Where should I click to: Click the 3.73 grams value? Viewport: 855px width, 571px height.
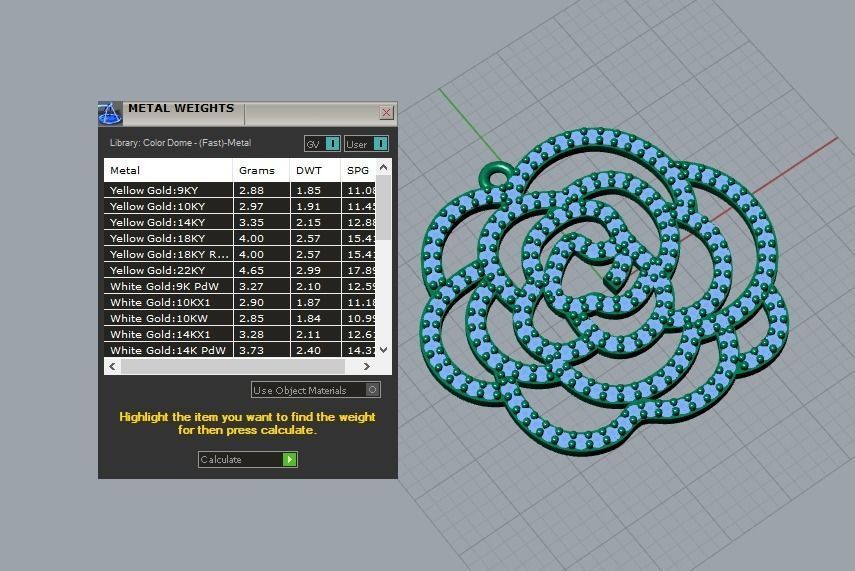pos(251,350)
